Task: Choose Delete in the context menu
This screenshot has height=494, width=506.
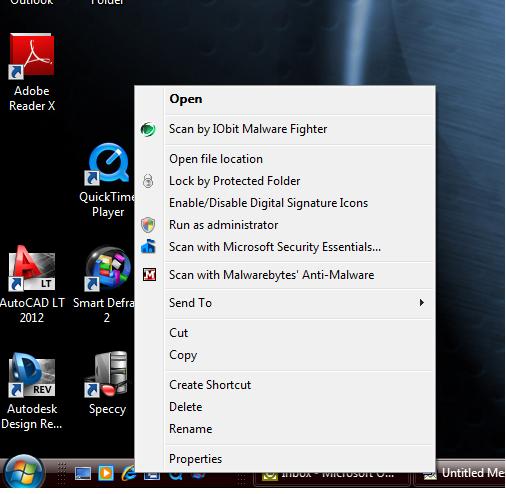Action: pyautogui.click(x=300, y=407)
